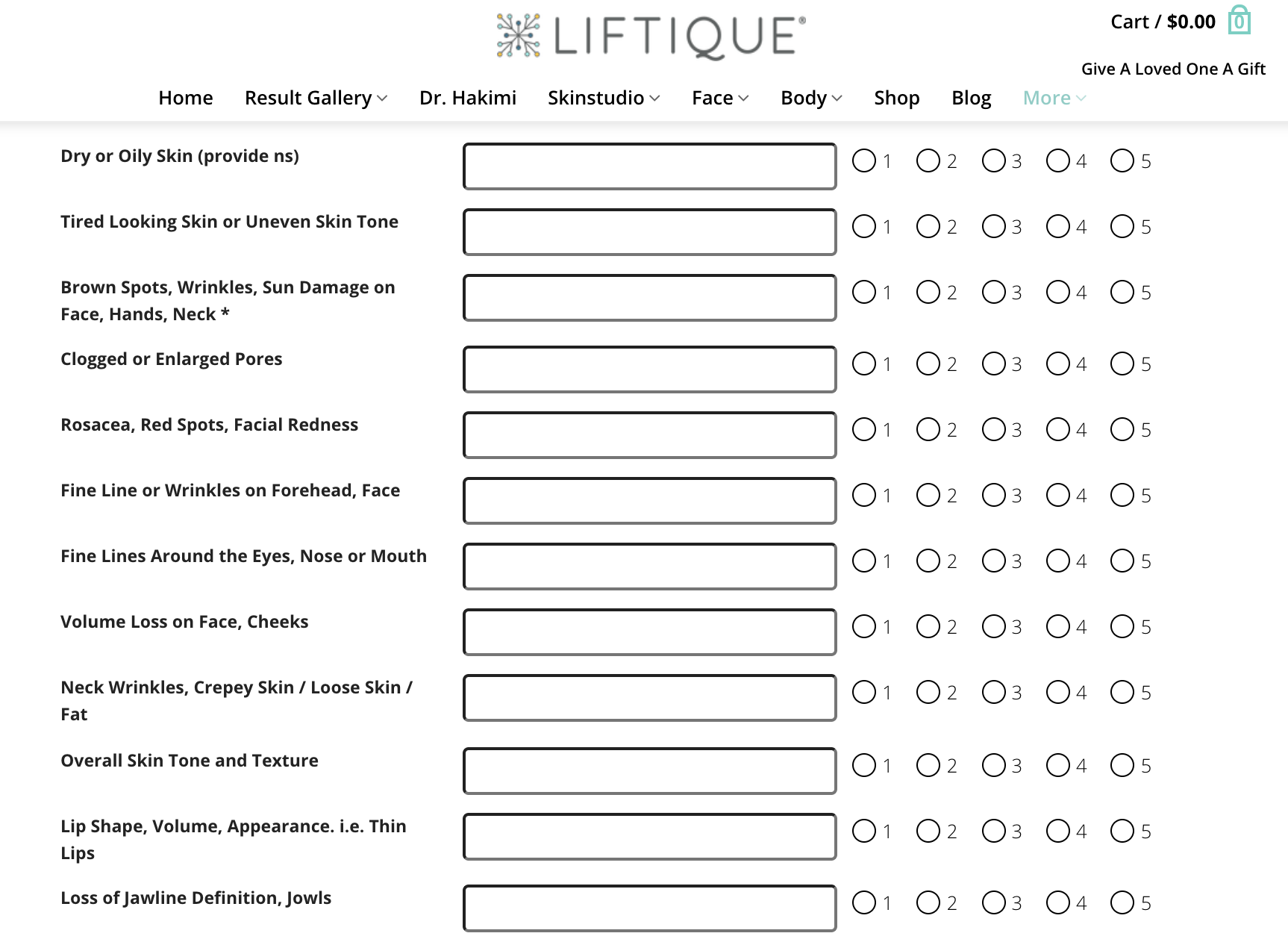Open the More menu
Screen dimensions: 1288x942
point(1054,98)
